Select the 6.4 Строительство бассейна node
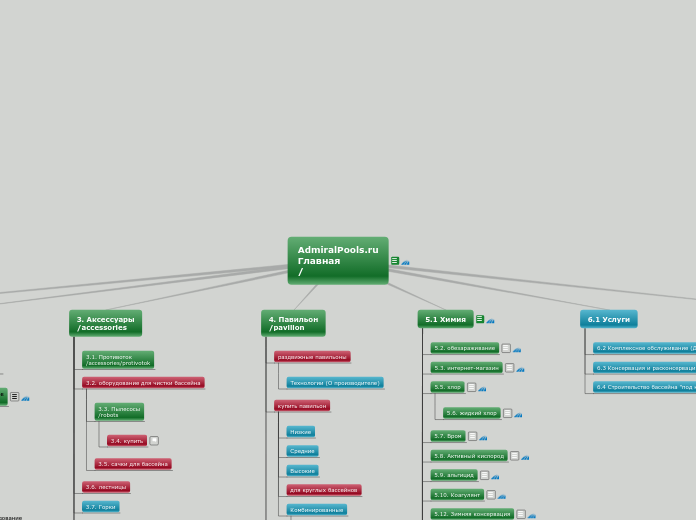This screenshot has height=520, width=696. 645,387
